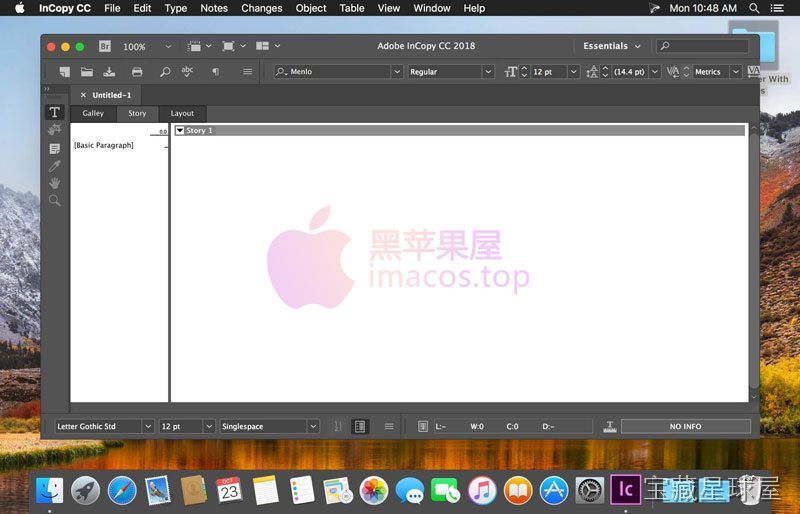Click the Save download-arrow icon

pos(109,72)
